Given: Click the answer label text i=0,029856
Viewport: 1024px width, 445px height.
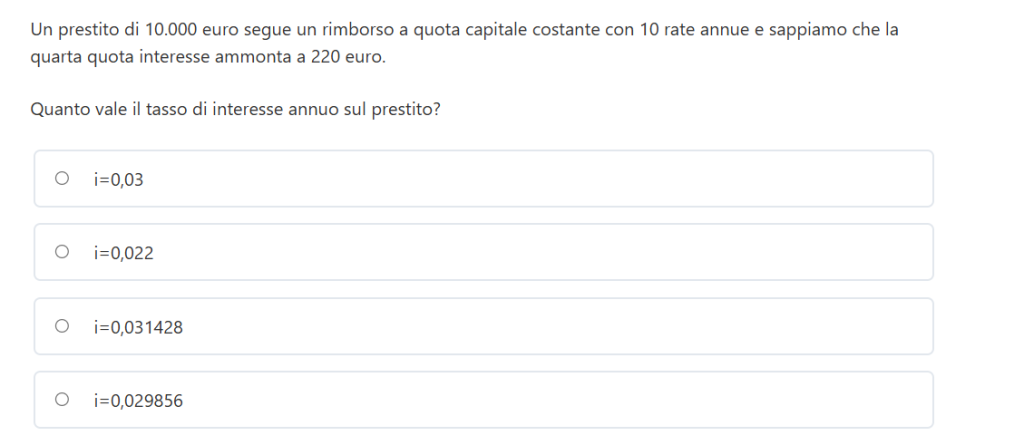Looking at the screenshot, I should click(x=138, y=401).
